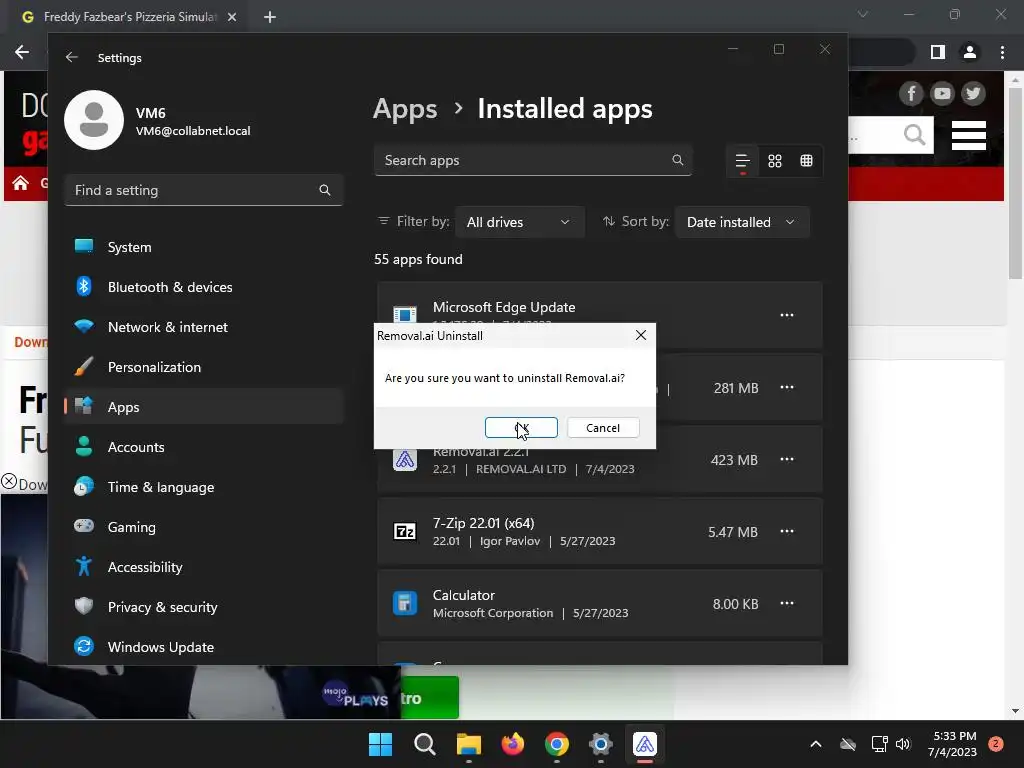
Task: Open the clock showing 5:33 PM
Action: 952,744
